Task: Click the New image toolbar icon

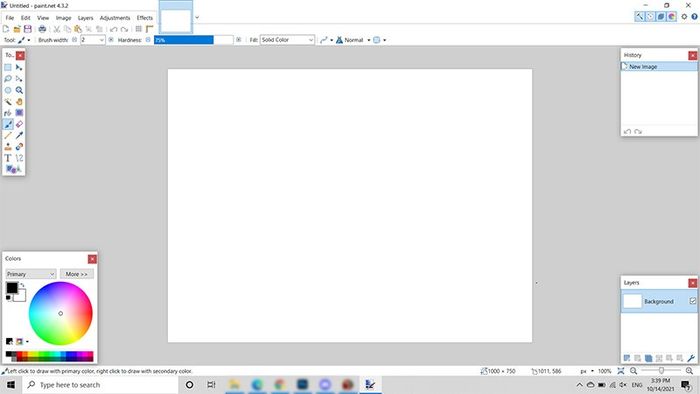Action: click(6, 29)
